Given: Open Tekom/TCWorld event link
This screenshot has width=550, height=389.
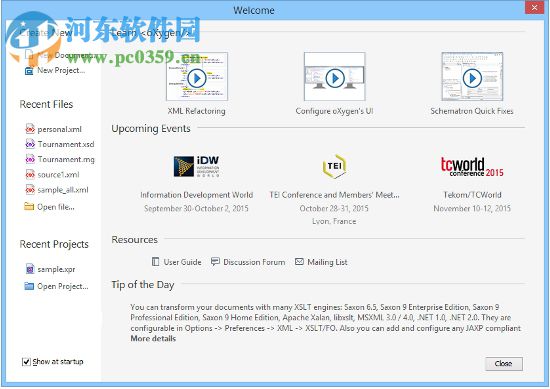Looking at the screenshot, I should coord(472,195).
